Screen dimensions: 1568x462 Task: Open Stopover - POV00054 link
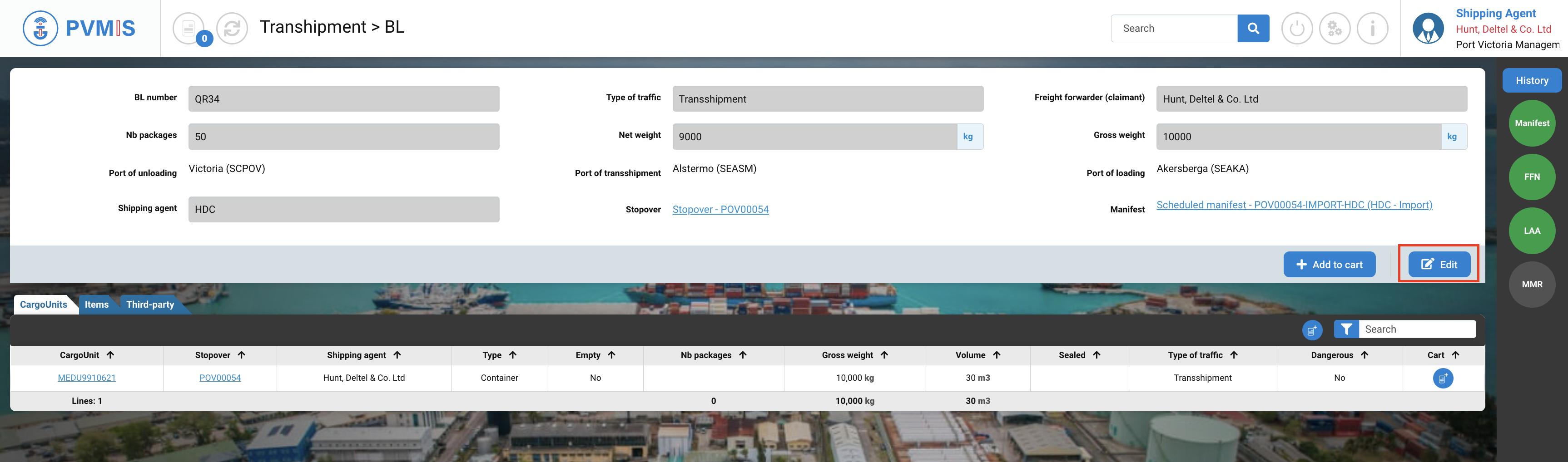[x=720, y=209]
